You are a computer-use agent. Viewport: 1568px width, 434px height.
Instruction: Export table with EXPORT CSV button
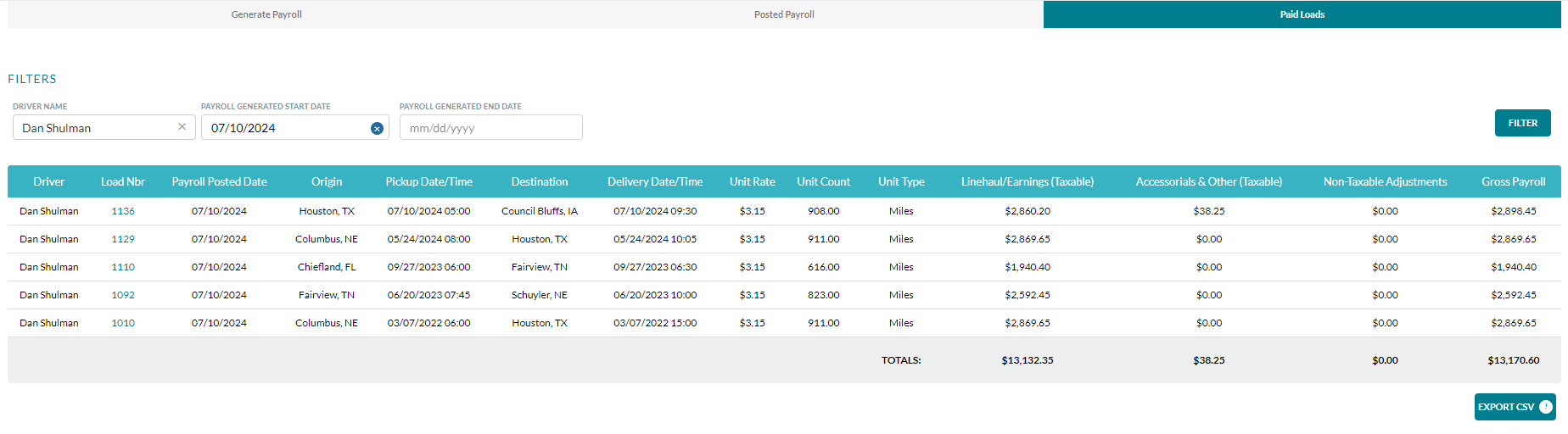1515,407
